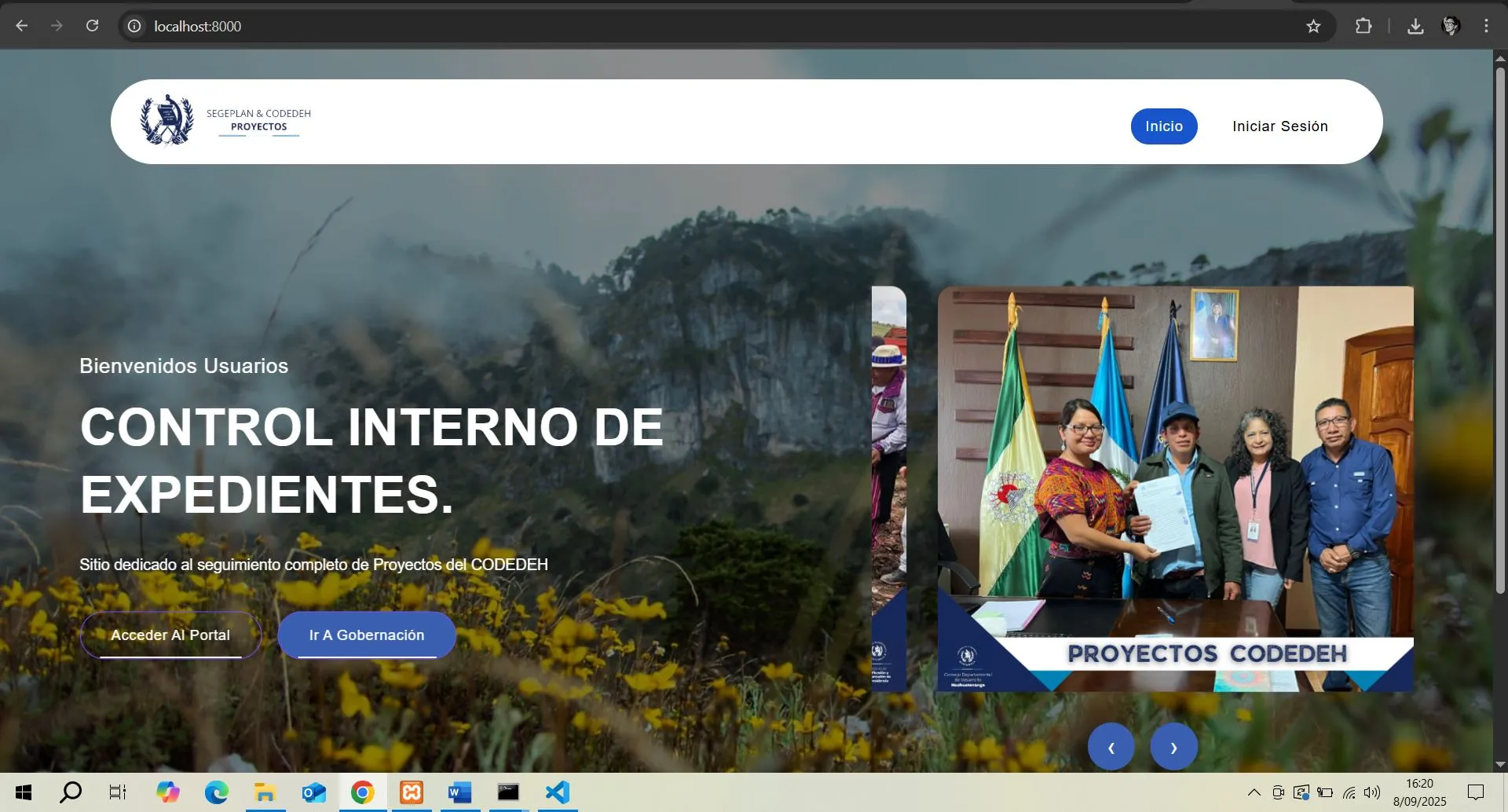Open the Downloads icon in Chrome toolbar
The width and height of the screenshot is (1508, 812).
pyautogui.click(x=1416, y=26)
